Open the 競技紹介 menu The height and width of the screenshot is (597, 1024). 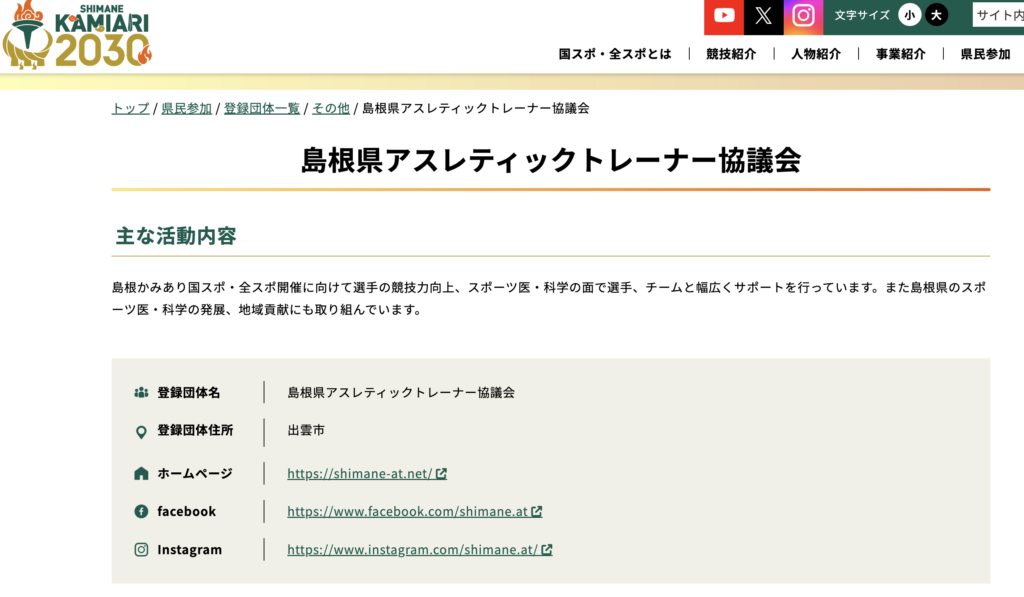click(x=731, y=54)
